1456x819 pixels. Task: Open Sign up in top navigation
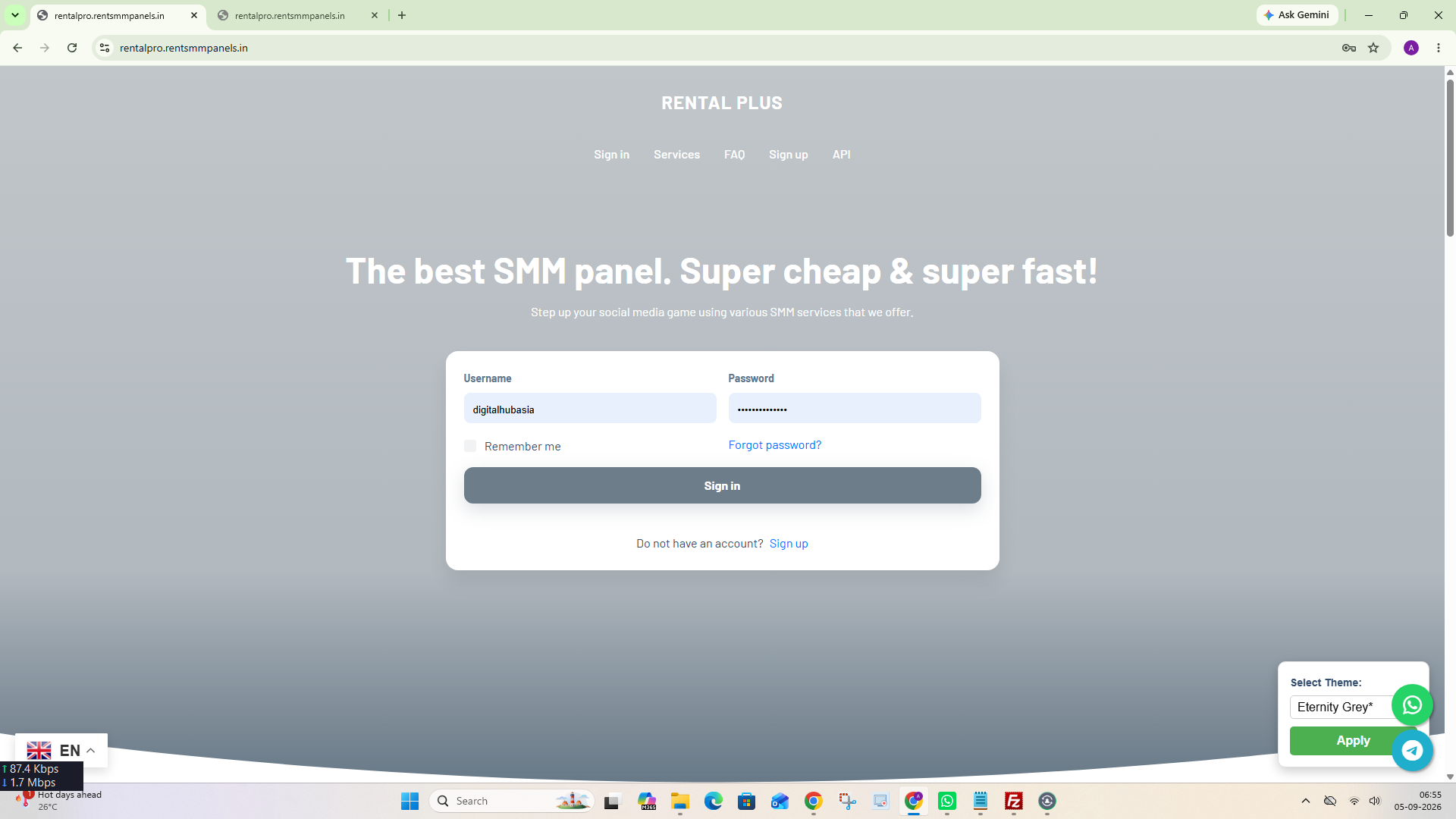tap(788, 155)
